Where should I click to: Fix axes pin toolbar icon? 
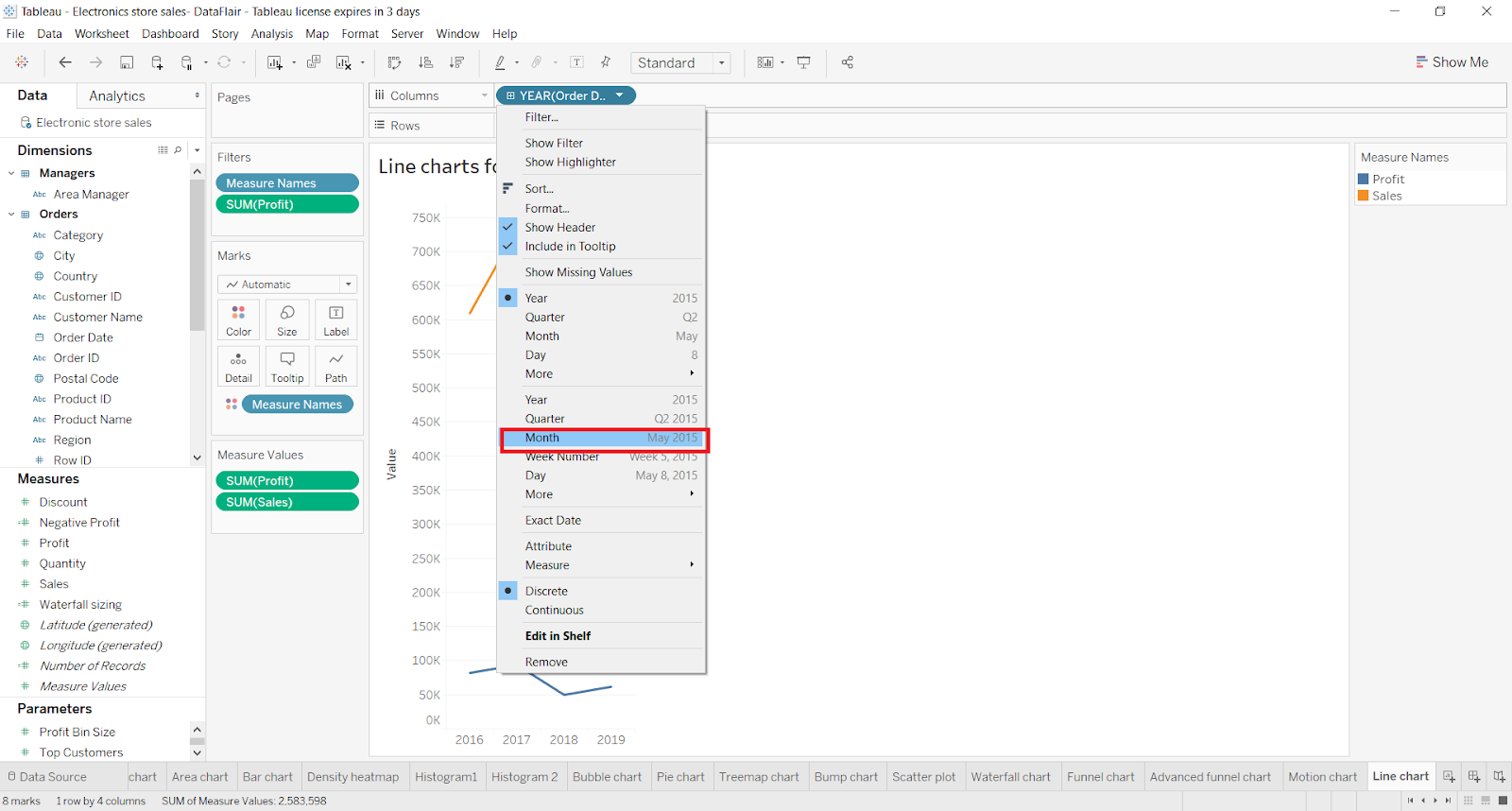click(606, 62)
